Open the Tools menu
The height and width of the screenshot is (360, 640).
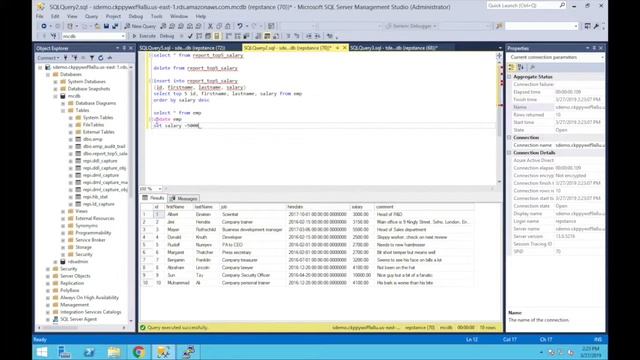[157, 16]
